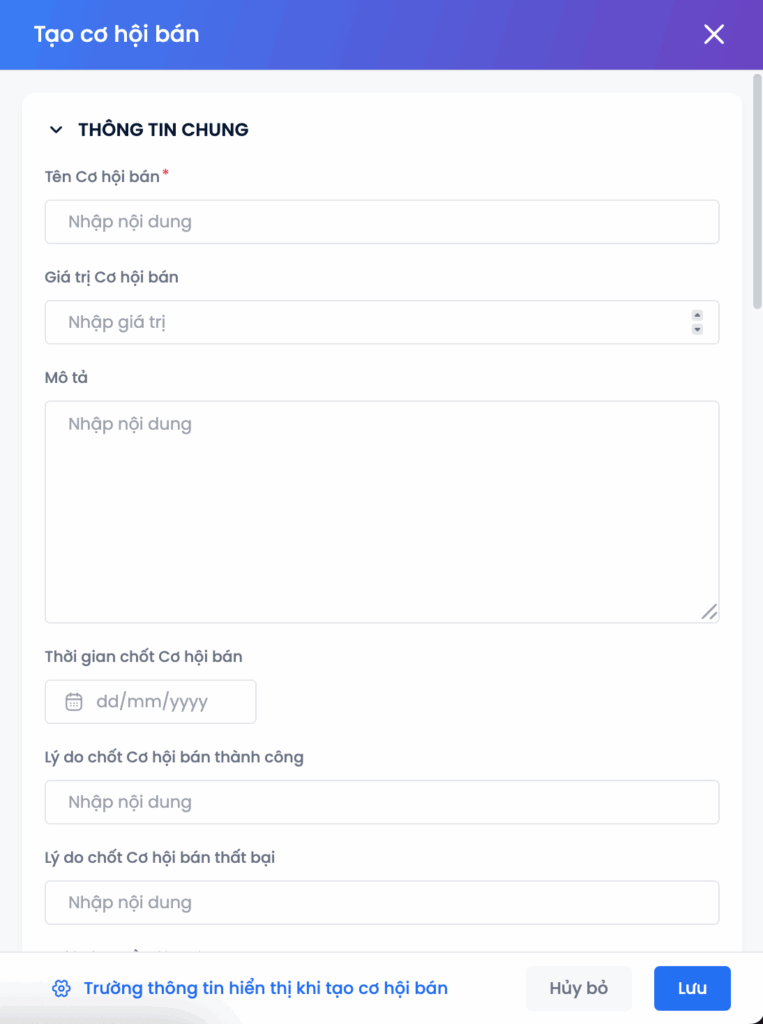Increase value with the up stepper arrow
Viewport: 763px width, 1024px height.
coord(697,316)
